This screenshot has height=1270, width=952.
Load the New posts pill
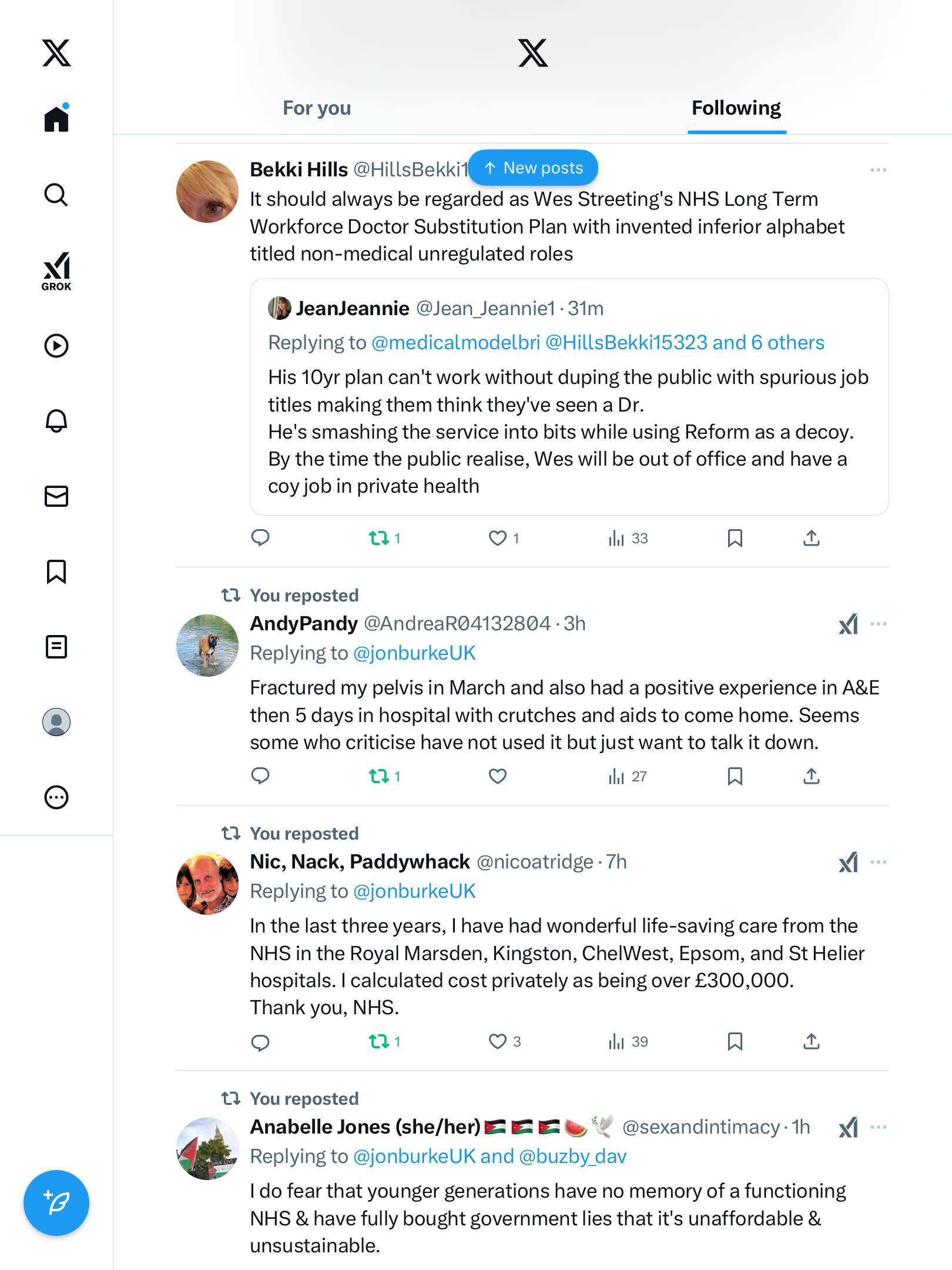(x=534, y=168)
